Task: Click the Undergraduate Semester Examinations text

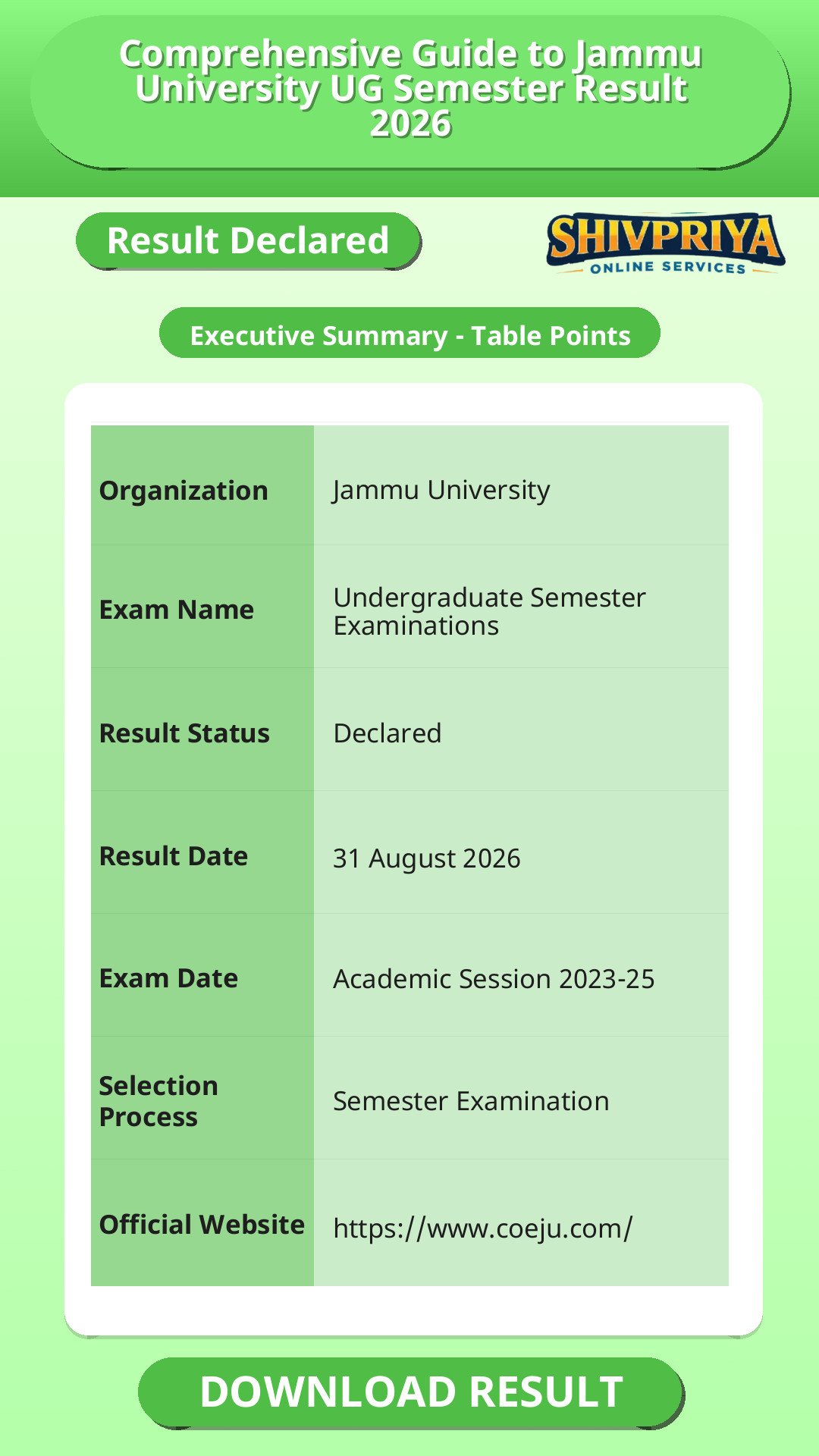Action: tap(489, 611)
